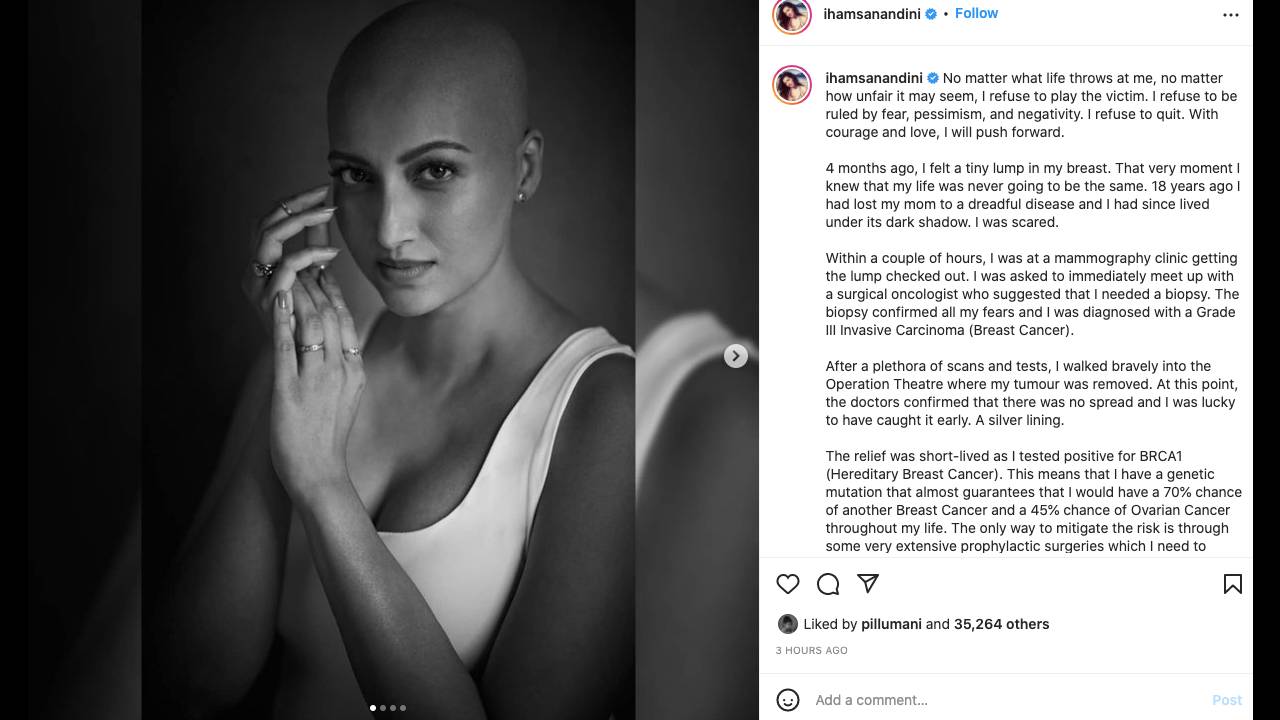
Task: Open emoji picker smiley icon
Action: click(788, 700)
